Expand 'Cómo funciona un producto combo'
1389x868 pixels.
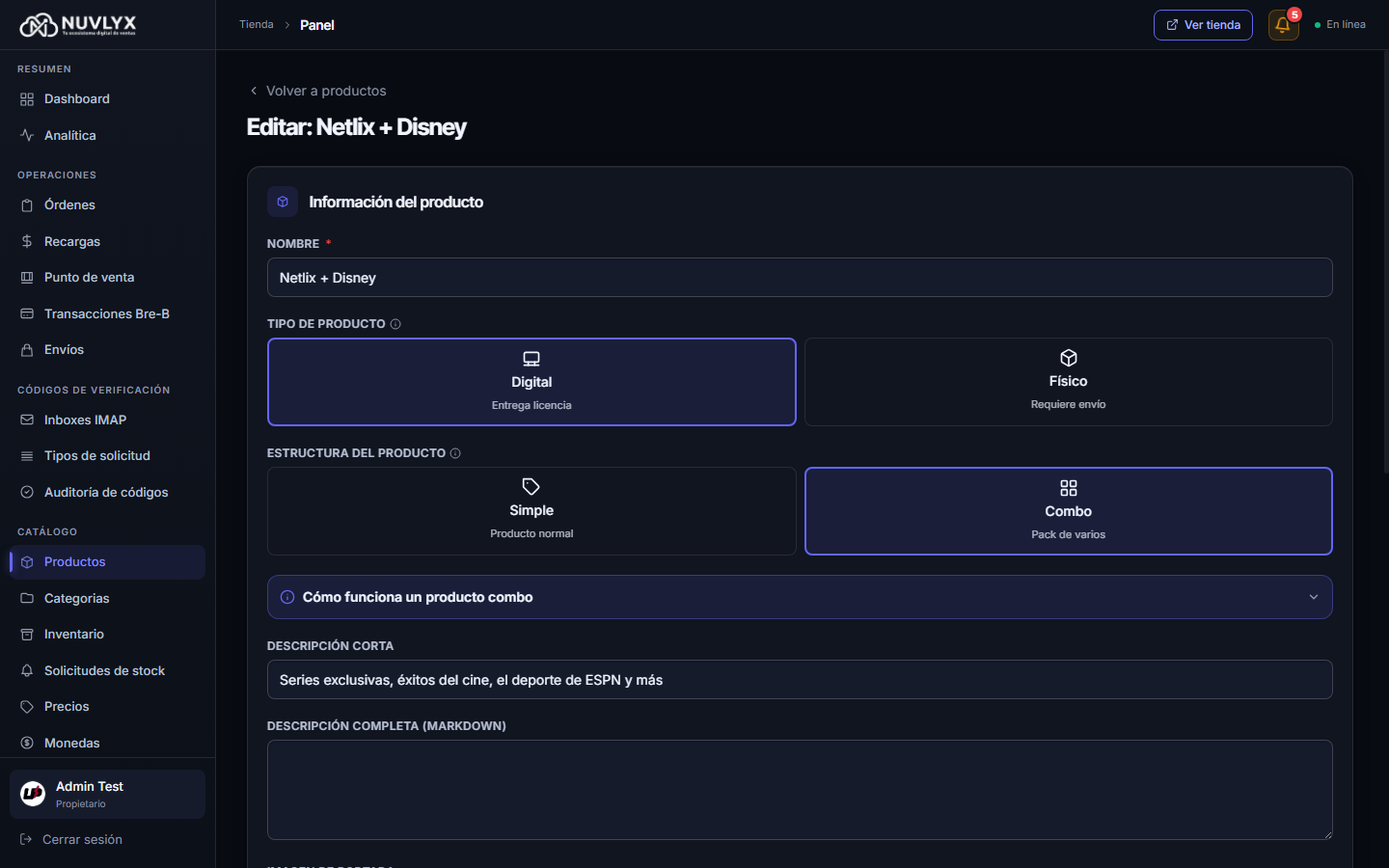click(x=800, y=597)
